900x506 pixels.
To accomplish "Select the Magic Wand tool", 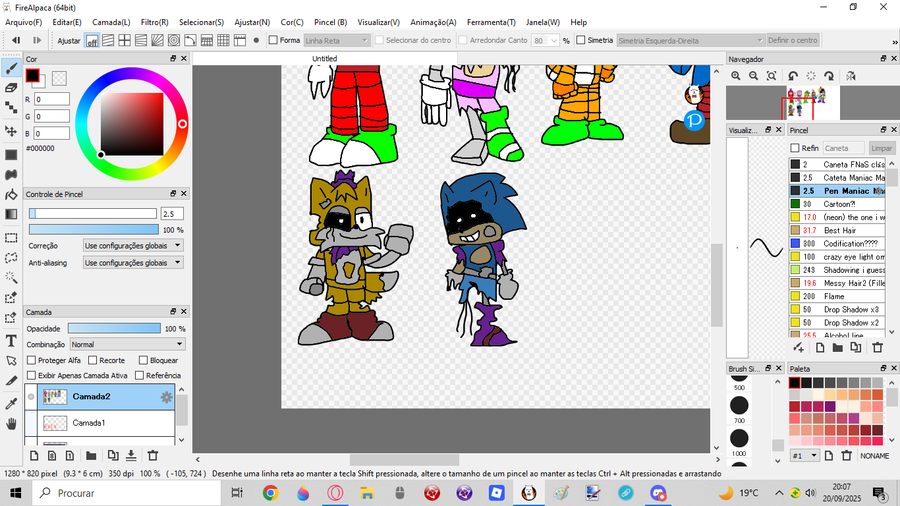I will click(11, 278).
